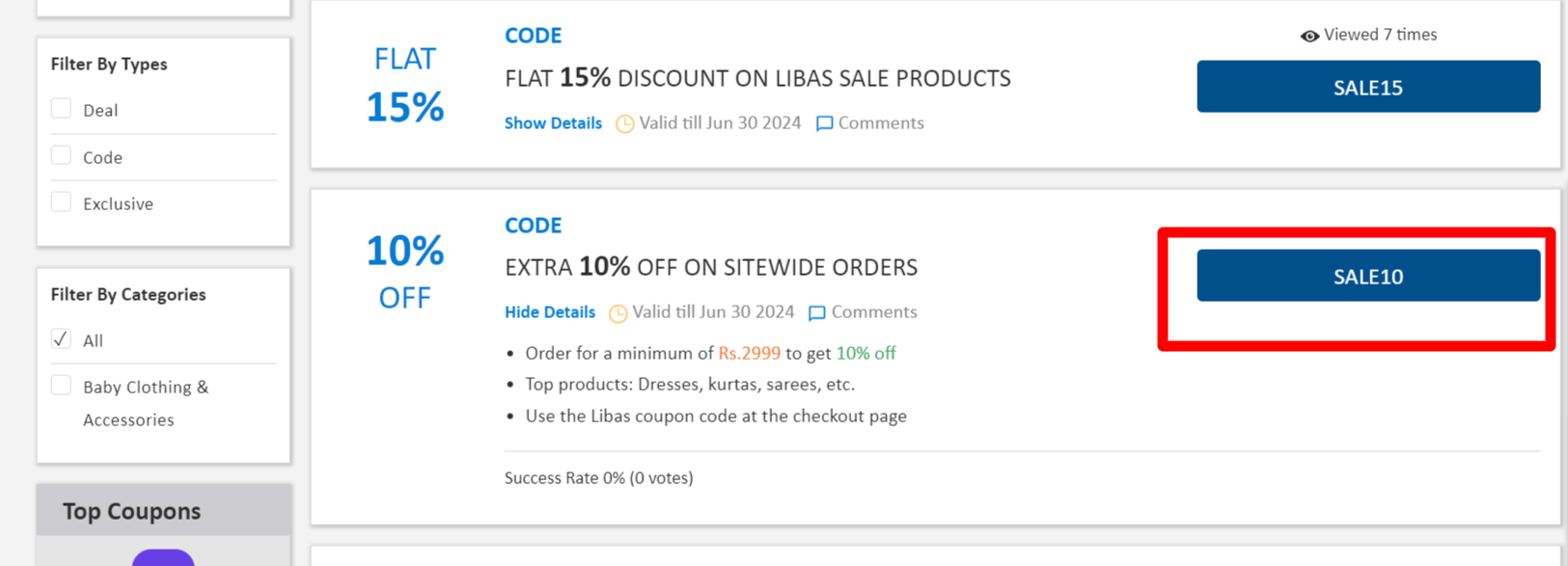The height and width of the screenshot is (566, 1568).
Task: Click the Top Coupons panel header
Action: (x=132, y=511)
